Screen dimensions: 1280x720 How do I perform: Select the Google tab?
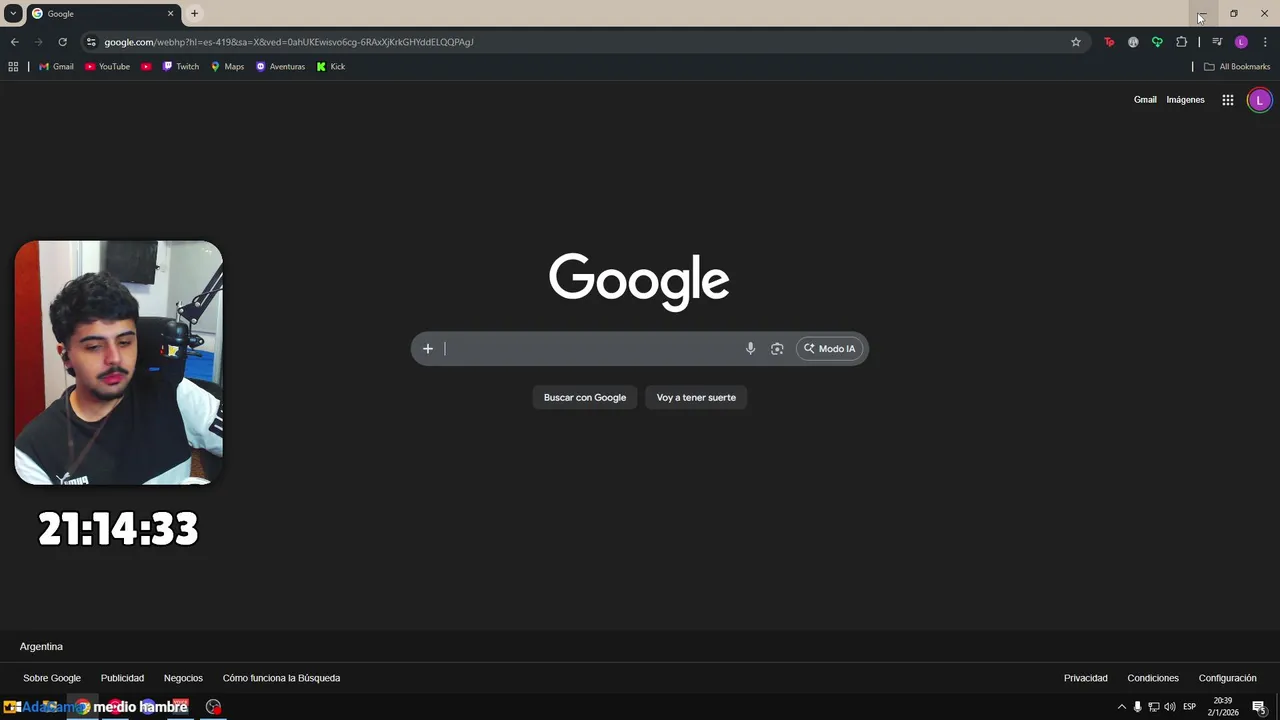[x=103, y=14]
